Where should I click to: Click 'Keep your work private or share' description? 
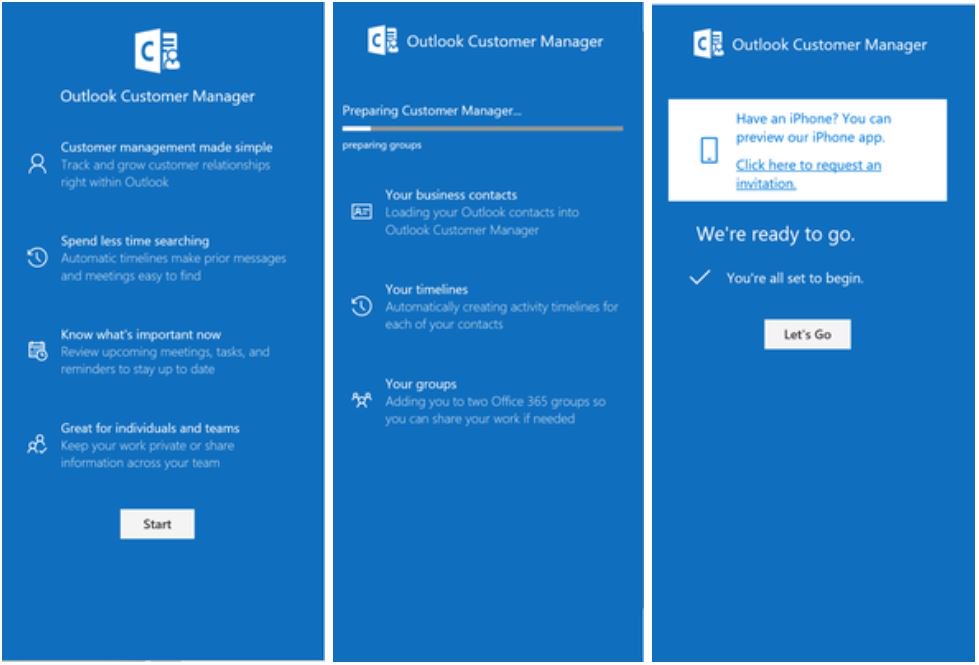tap(147, 454)
